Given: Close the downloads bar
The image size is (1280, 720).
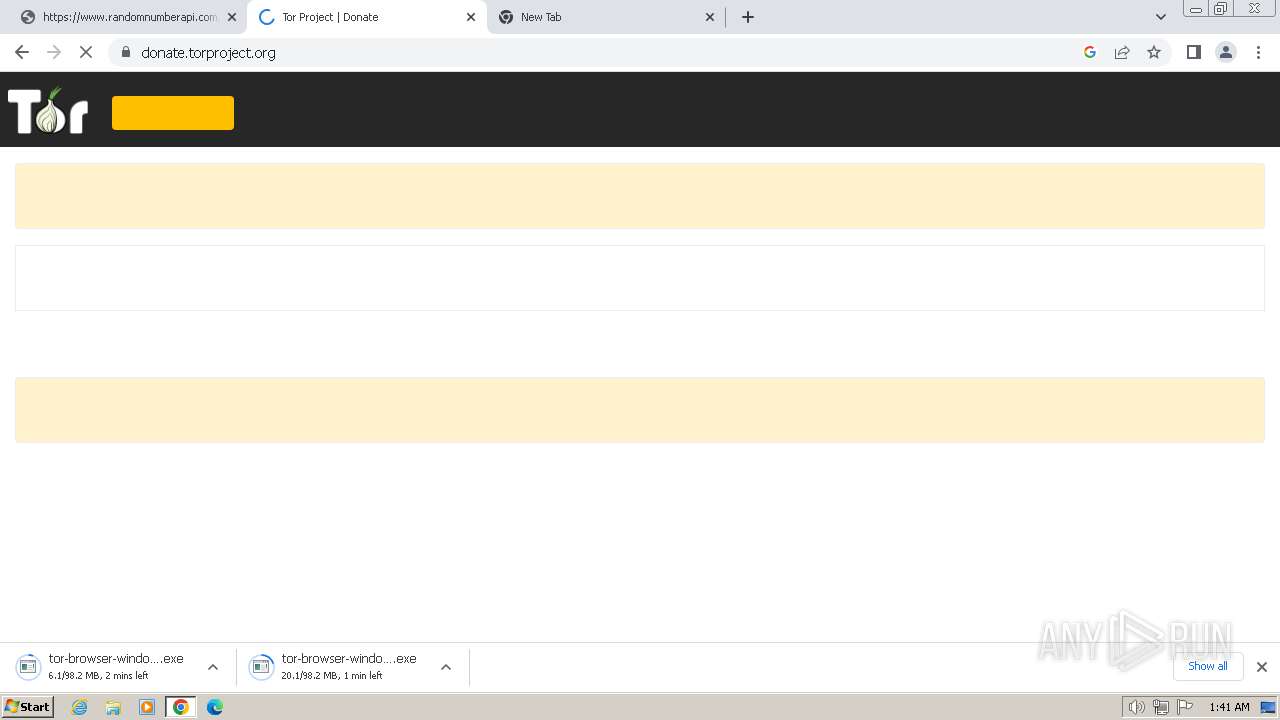Looking at the screenshot, I should (1262, 667).
